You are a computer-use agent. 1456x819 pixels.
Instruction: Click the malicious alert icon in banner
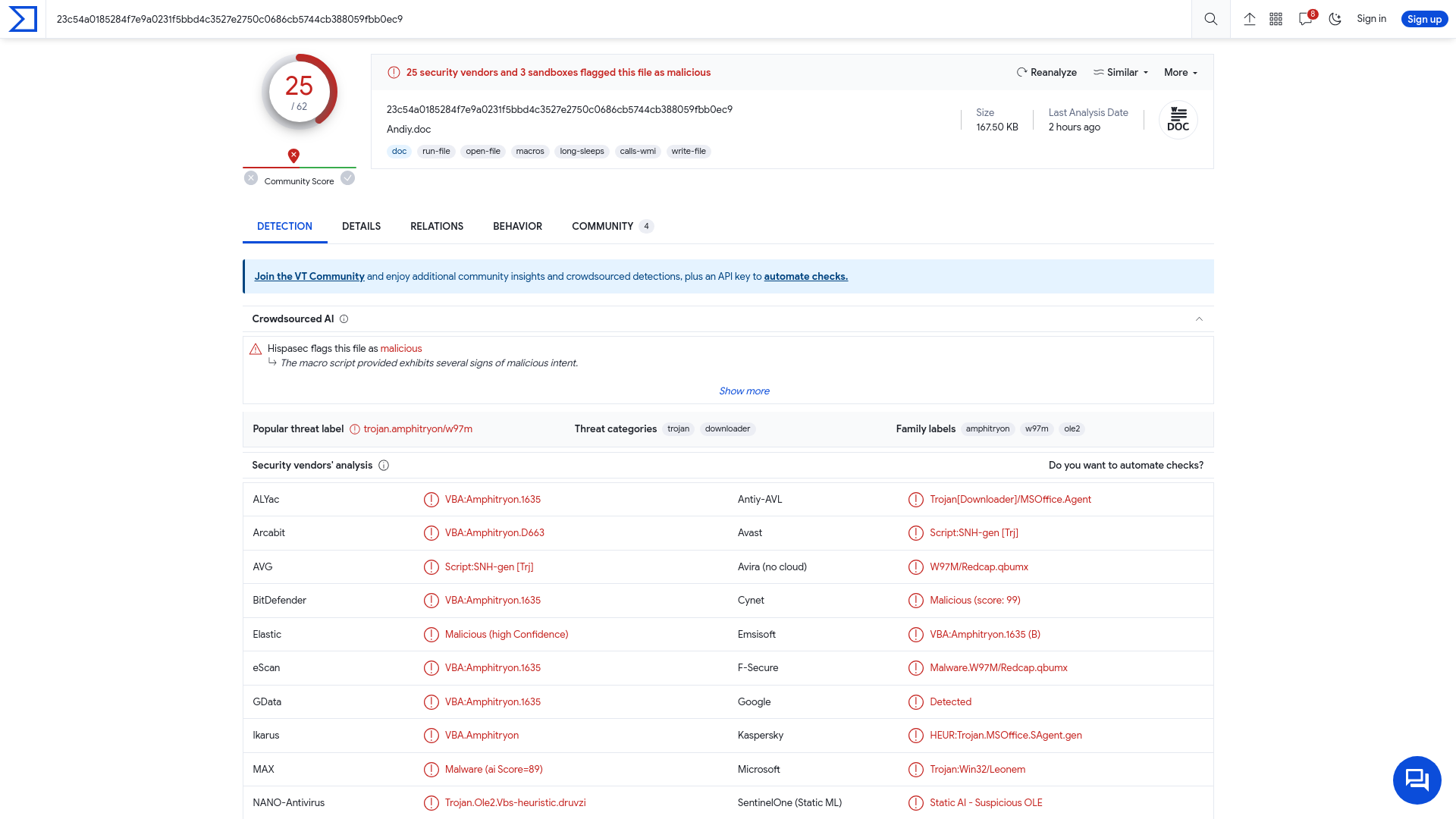point(394,73)
